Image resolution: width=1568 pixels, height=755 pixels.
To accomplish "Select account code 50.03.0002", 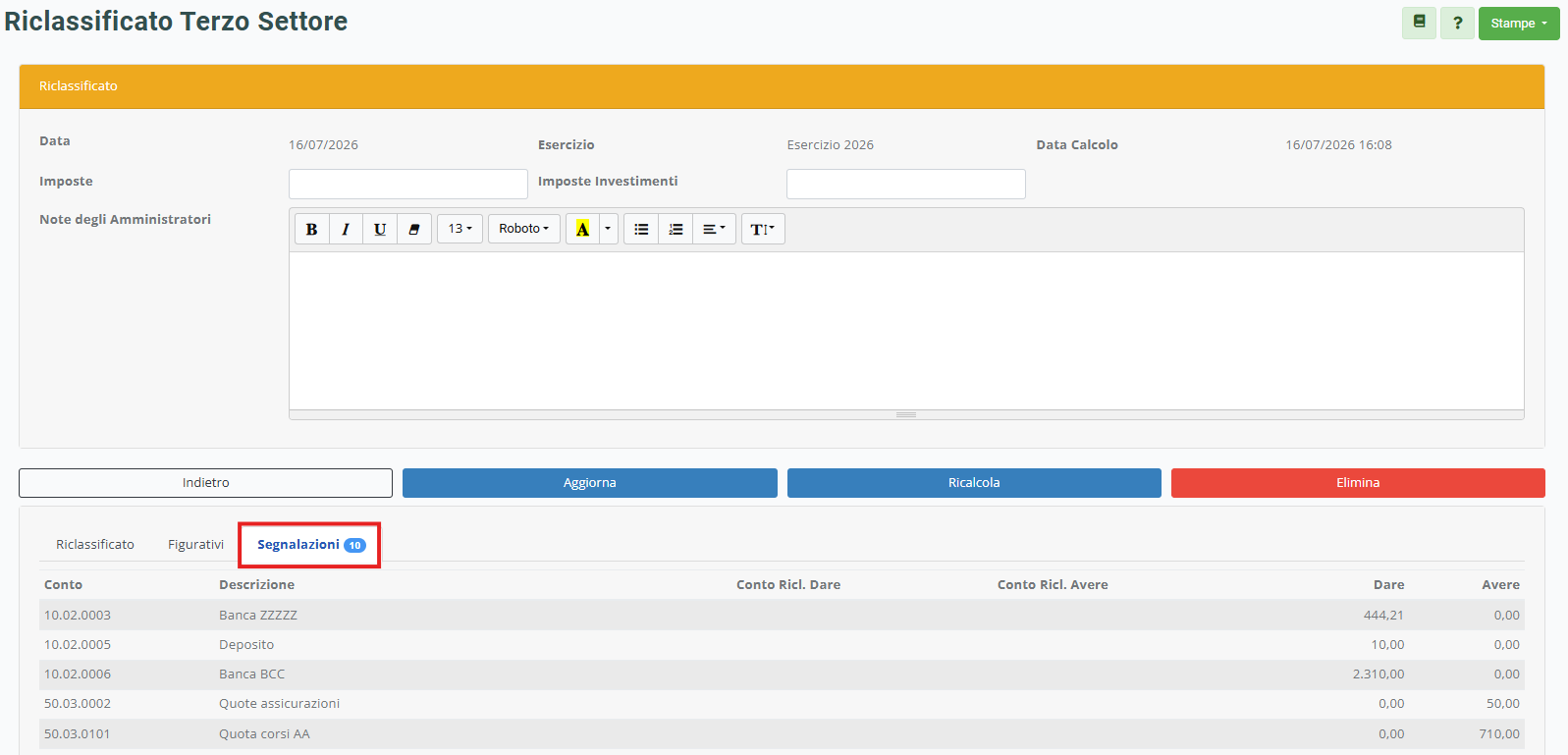I will [x=78, y=704].
